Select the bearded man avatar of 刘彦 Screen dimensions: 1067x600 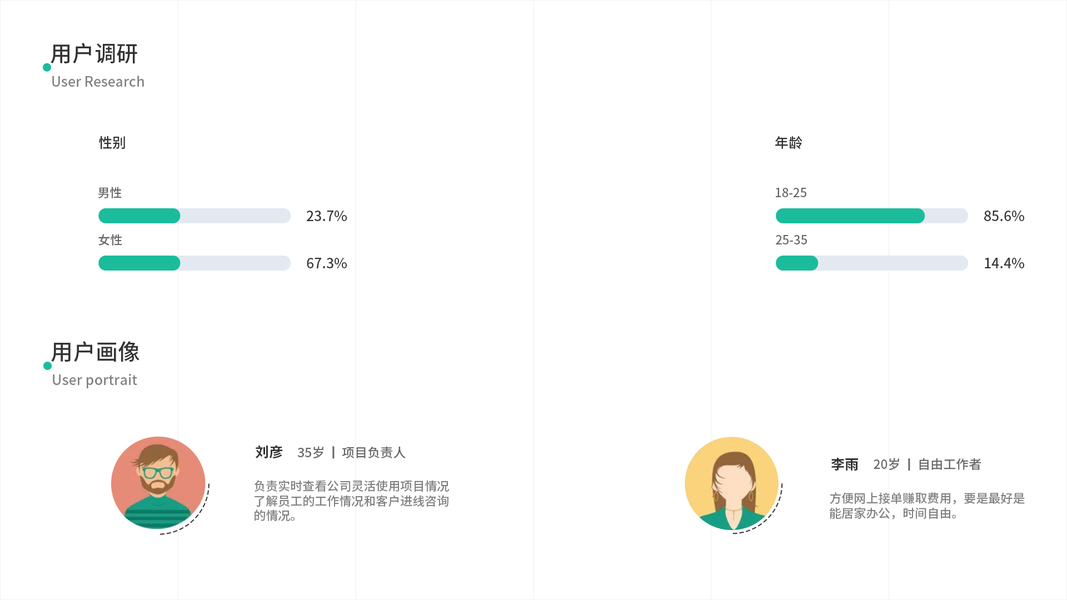(x=158, y=483)
